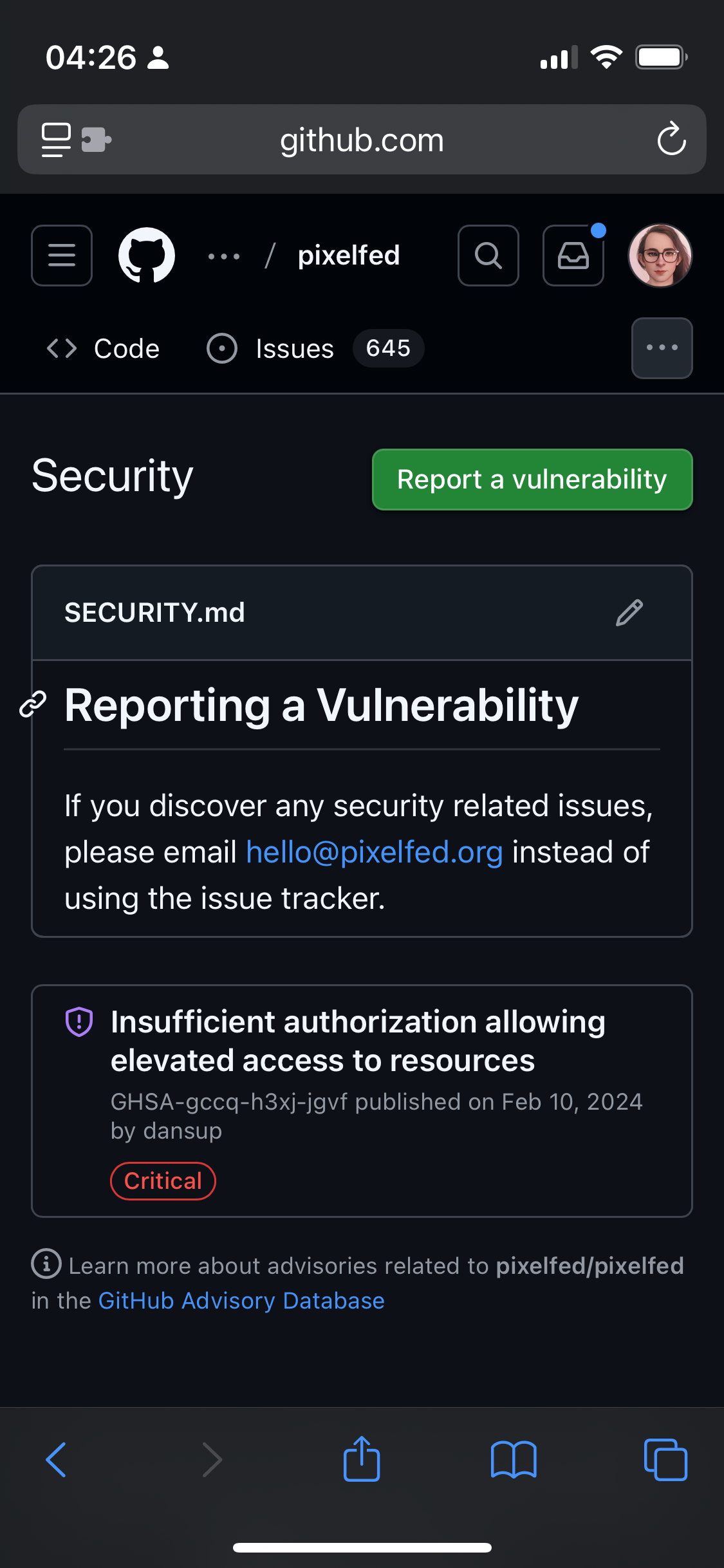
Task: Open the notifications inbox icon
Action: click(573, 256)
